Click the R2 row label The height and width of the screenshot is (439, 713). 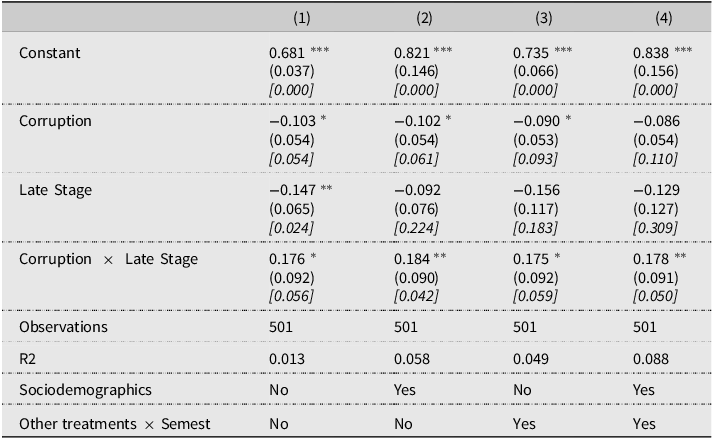(27, 359)
